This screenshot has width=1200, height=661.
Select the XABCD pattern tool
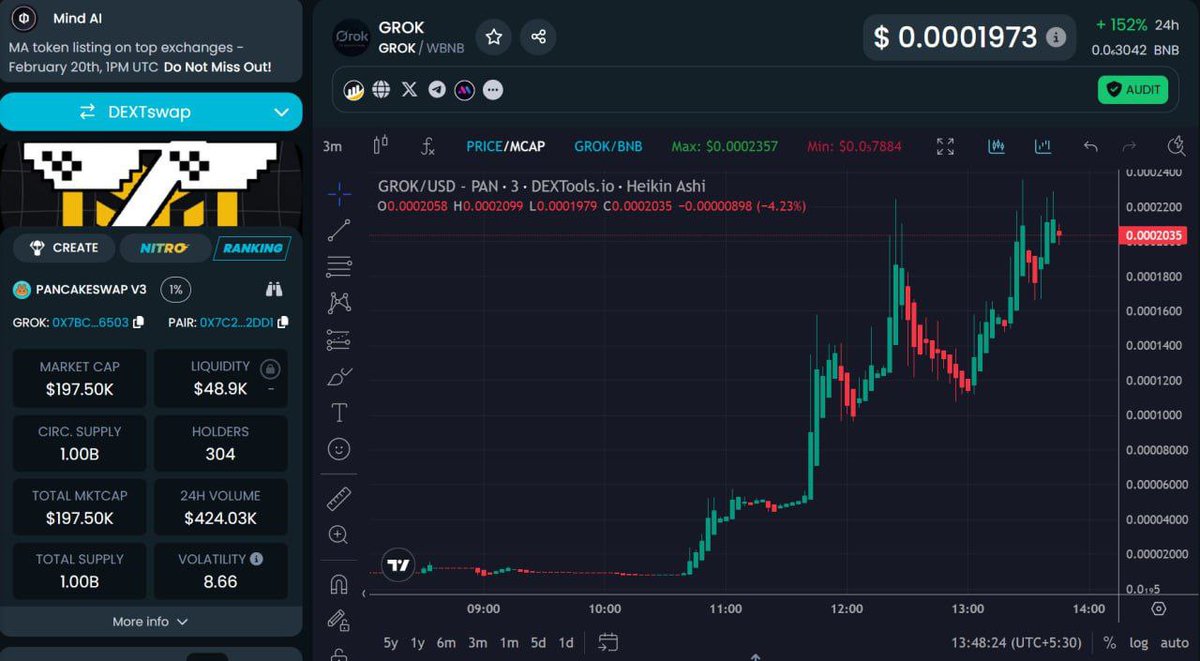339,302
